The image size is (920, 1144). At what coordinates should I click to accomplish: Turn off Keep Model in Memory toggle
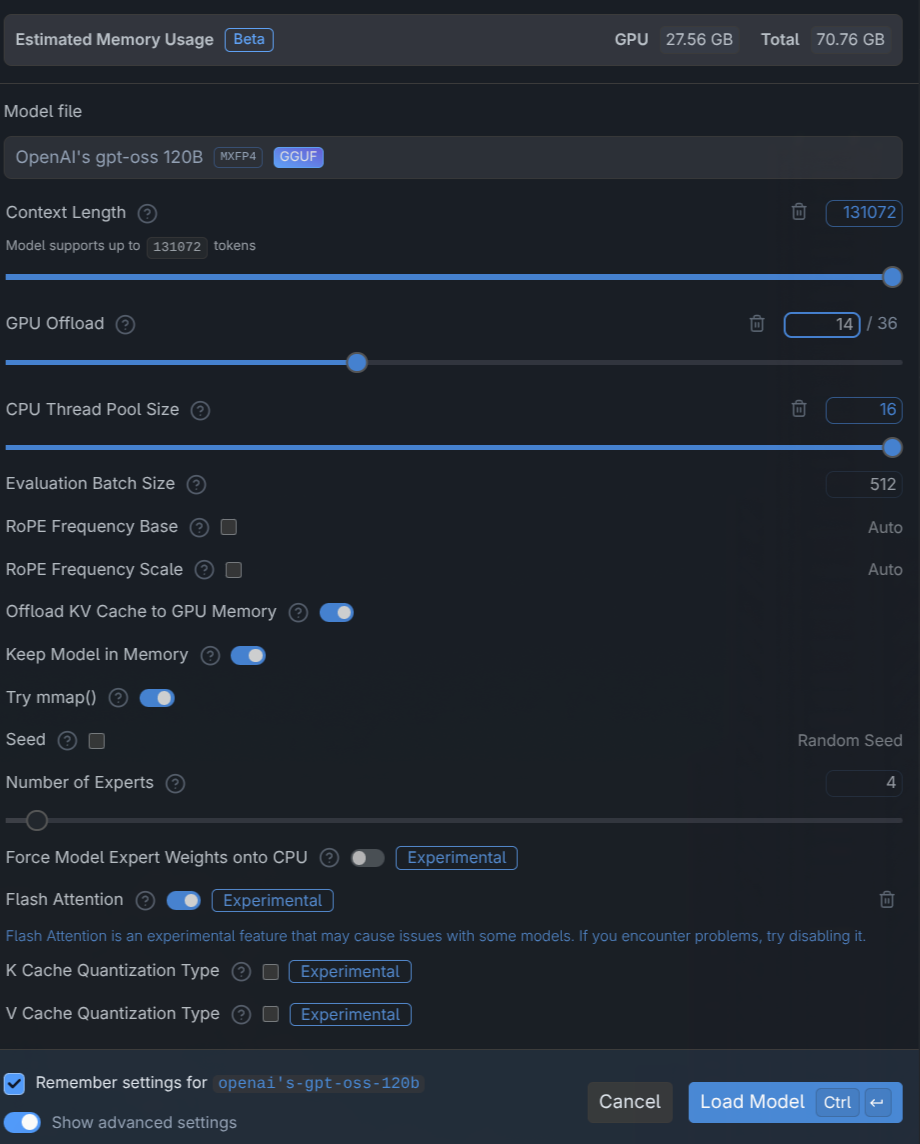click(x=248, y=655)
